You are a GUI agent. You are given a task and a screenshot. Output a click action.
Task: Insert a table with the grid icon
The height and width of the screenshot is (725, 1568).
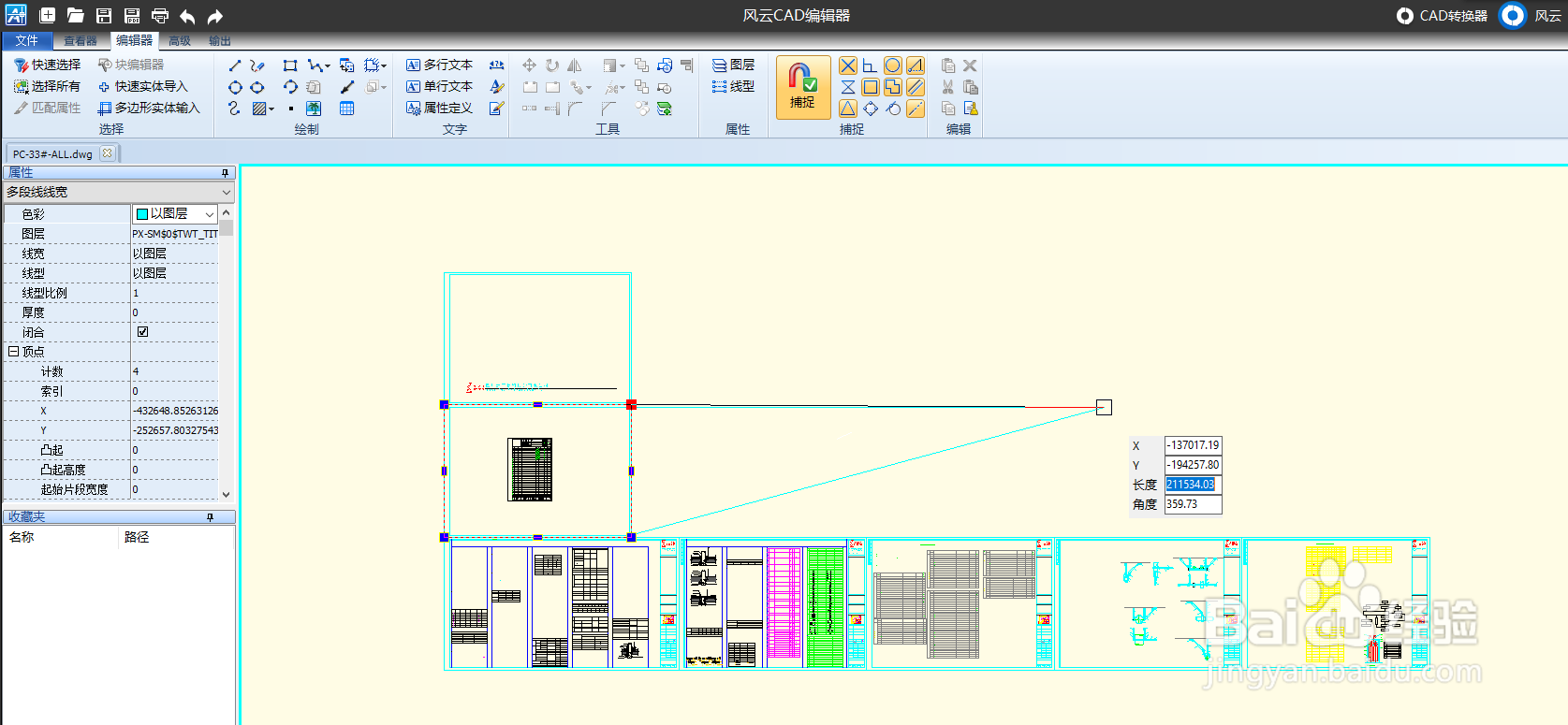[346, 109]
